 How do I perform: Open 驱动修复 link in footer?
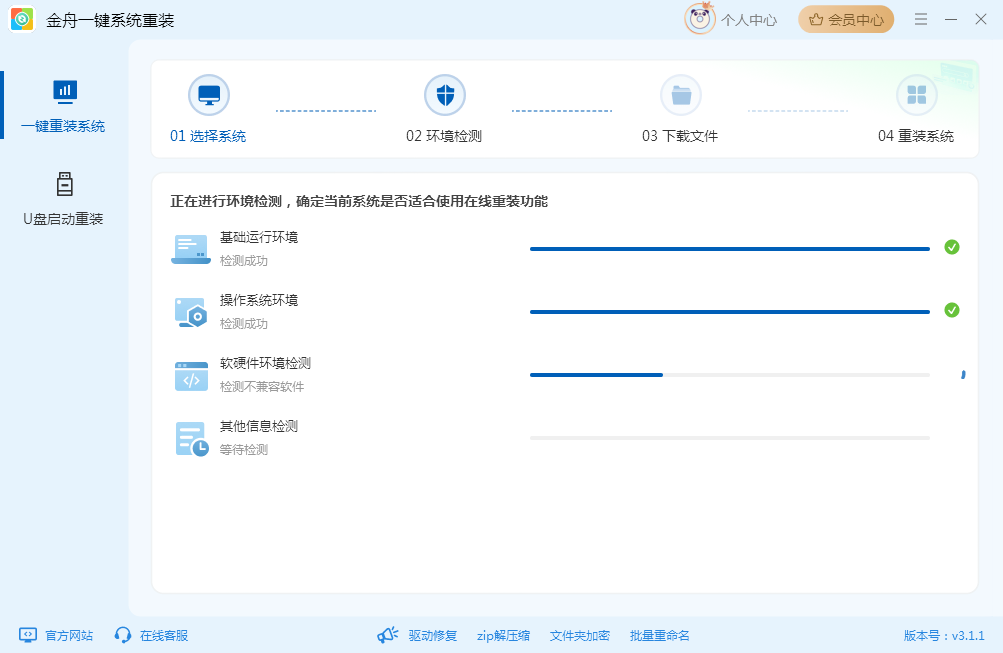pos(418,635)
